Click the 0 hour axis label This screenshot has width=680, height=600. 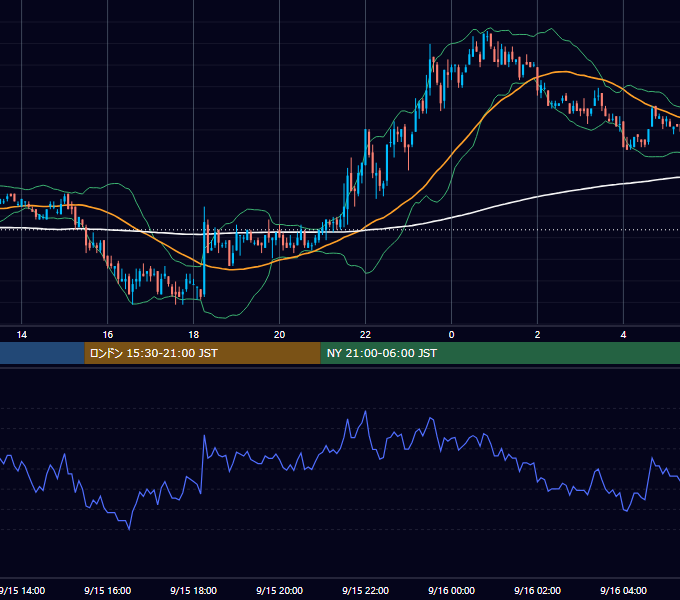451,335
